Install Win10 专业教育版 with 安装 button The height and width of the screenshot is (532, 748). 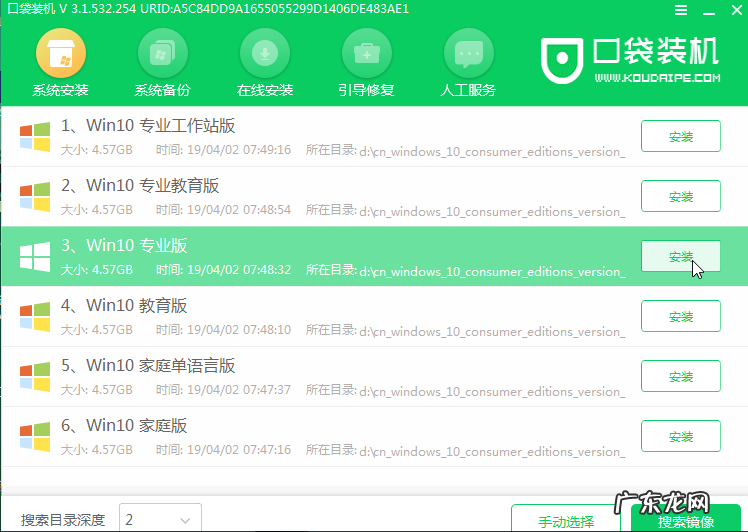click(x=681, y=196)
